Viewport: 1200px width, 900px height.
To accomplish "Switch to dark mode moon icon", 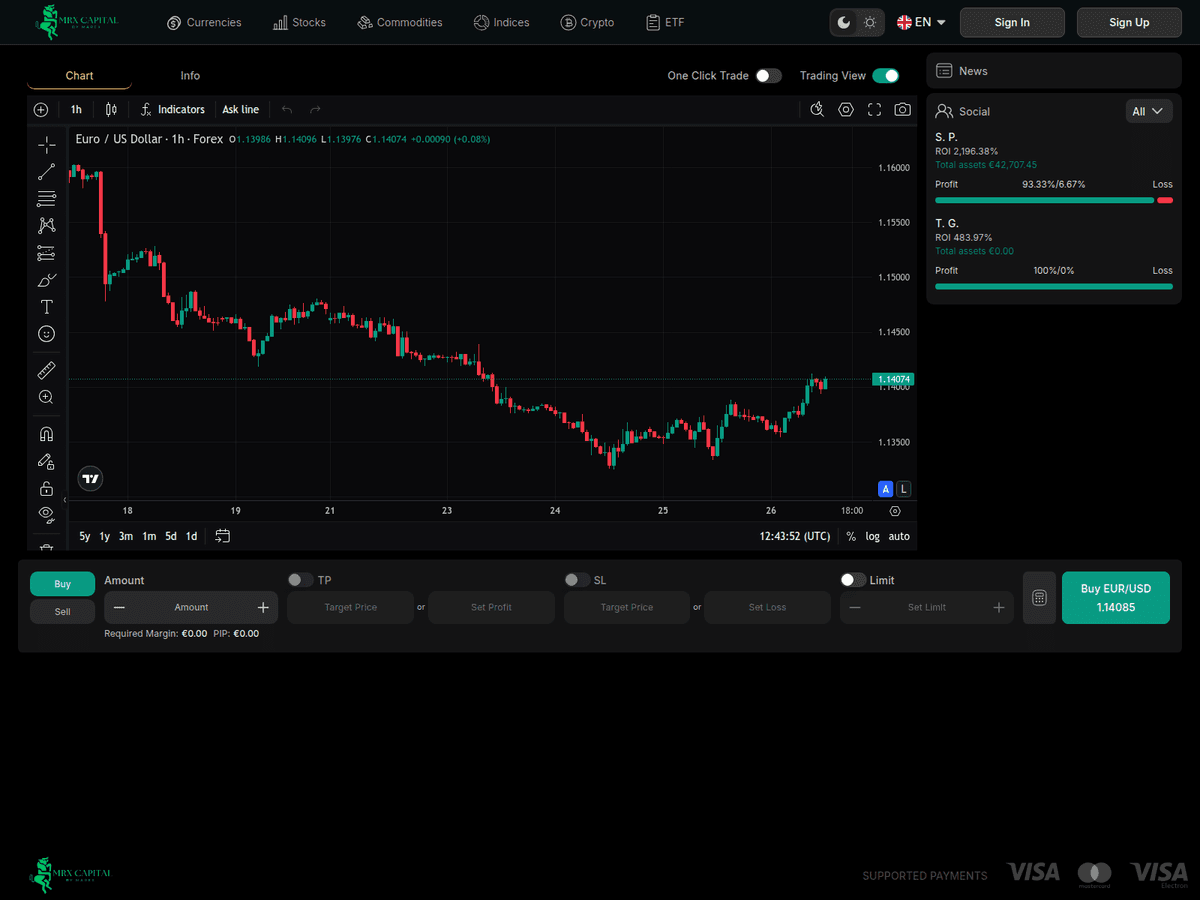I will 844,22.
